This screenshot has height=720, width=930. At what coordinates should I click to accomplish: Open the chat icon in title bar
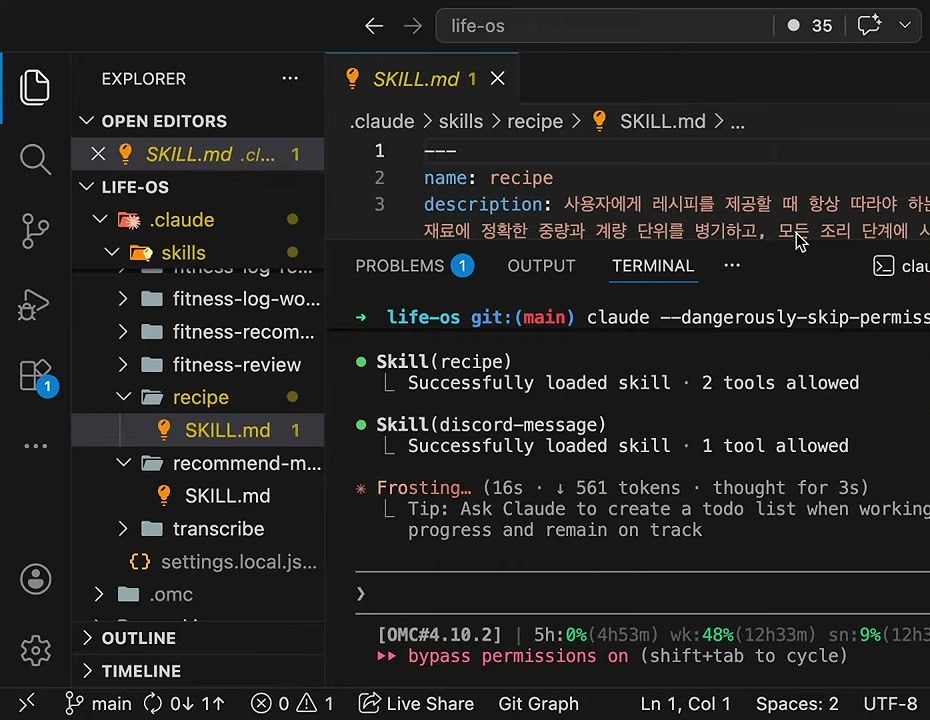(870, 25)
